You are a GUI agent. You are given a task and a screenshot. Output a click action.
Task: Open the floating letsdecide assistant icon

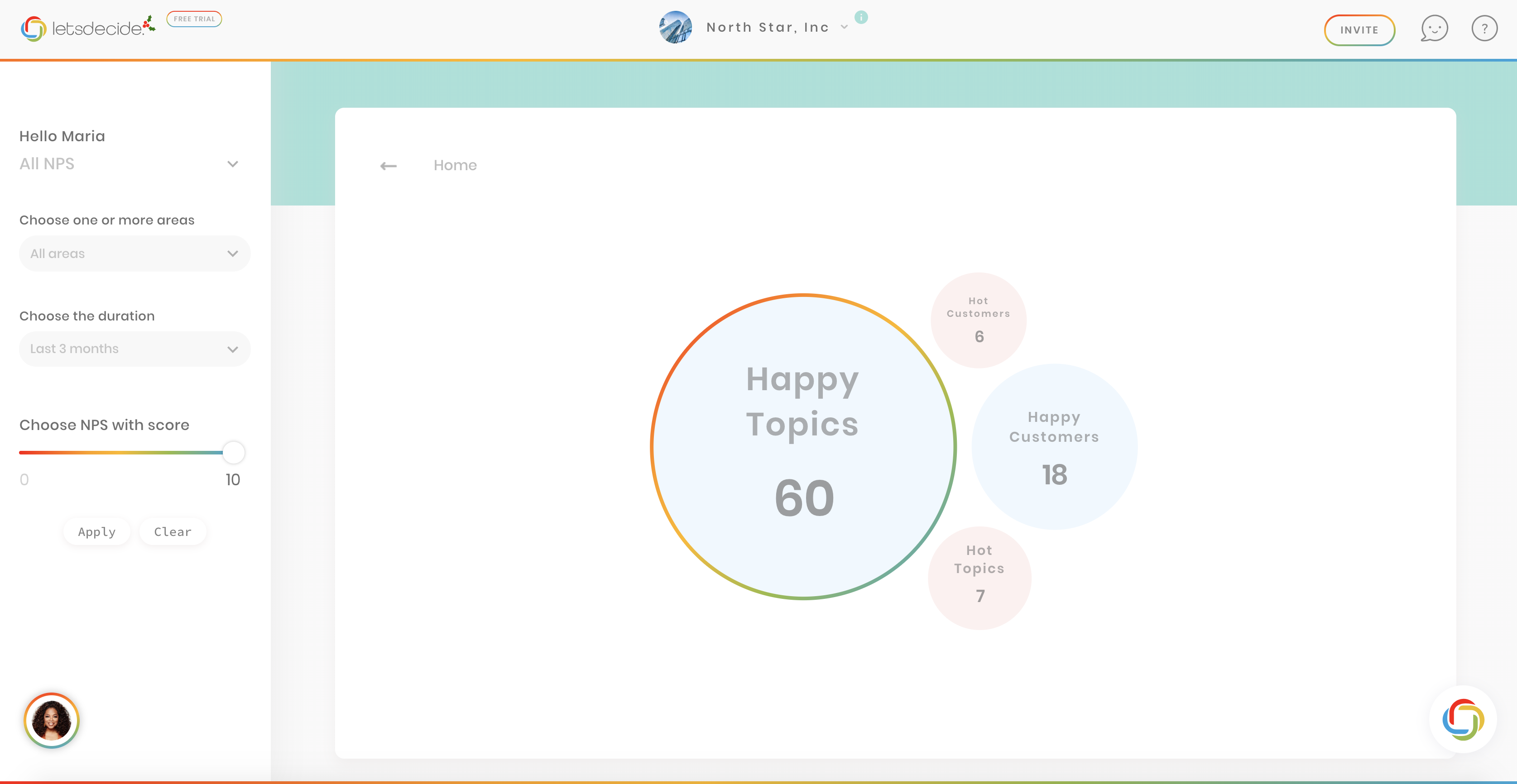point(1463,719)
